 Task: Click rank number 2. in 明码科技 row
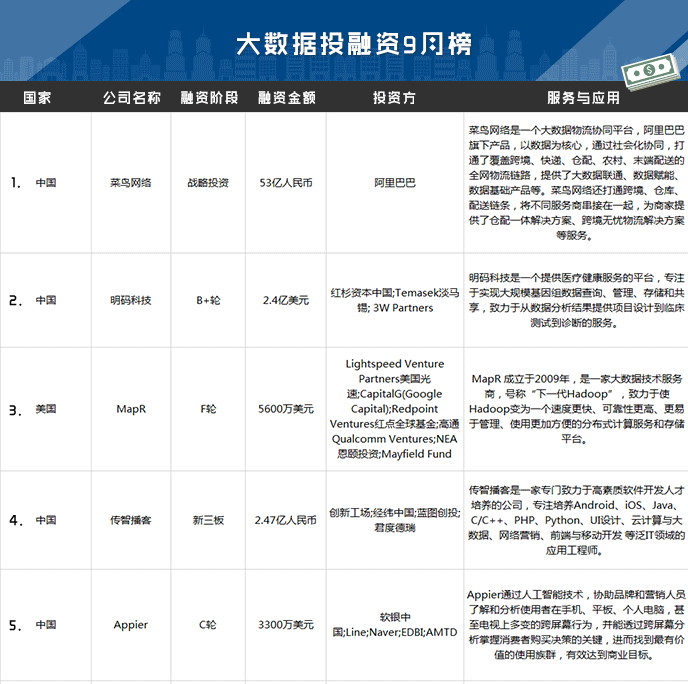click(15, 301)
